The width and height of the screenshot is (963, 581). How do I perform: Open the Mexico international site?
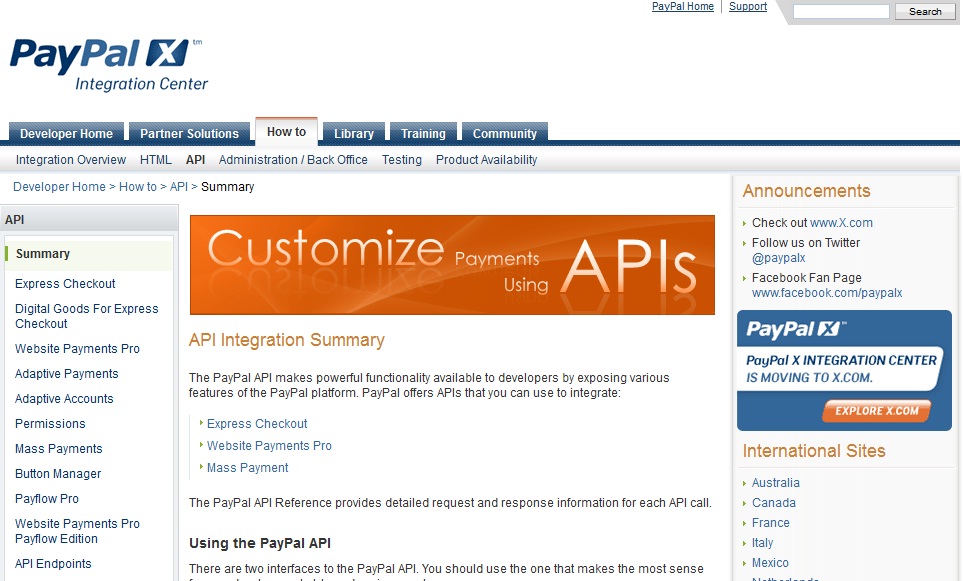pos(770,563)
